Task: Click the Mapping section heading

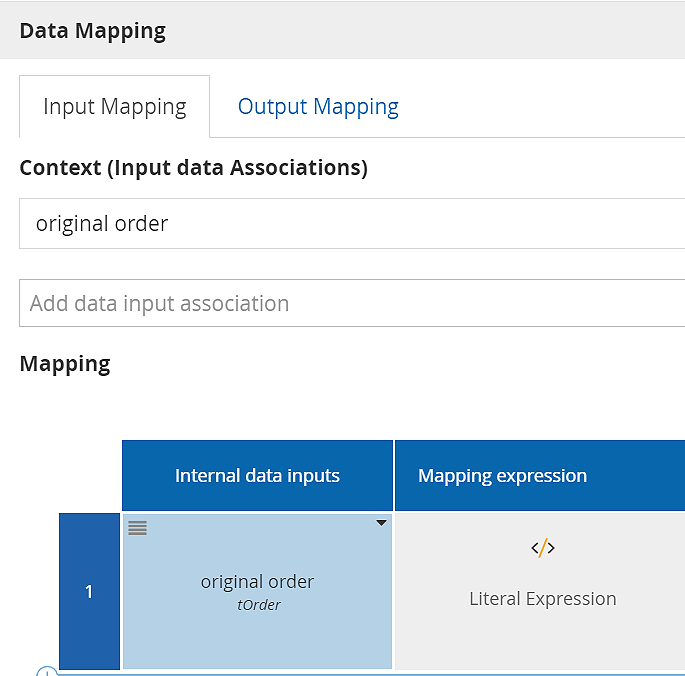Action: (65, 364)
